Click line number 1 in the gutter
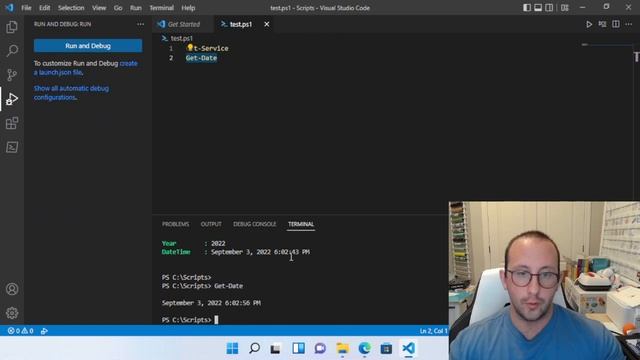 (x=171, y=48)
